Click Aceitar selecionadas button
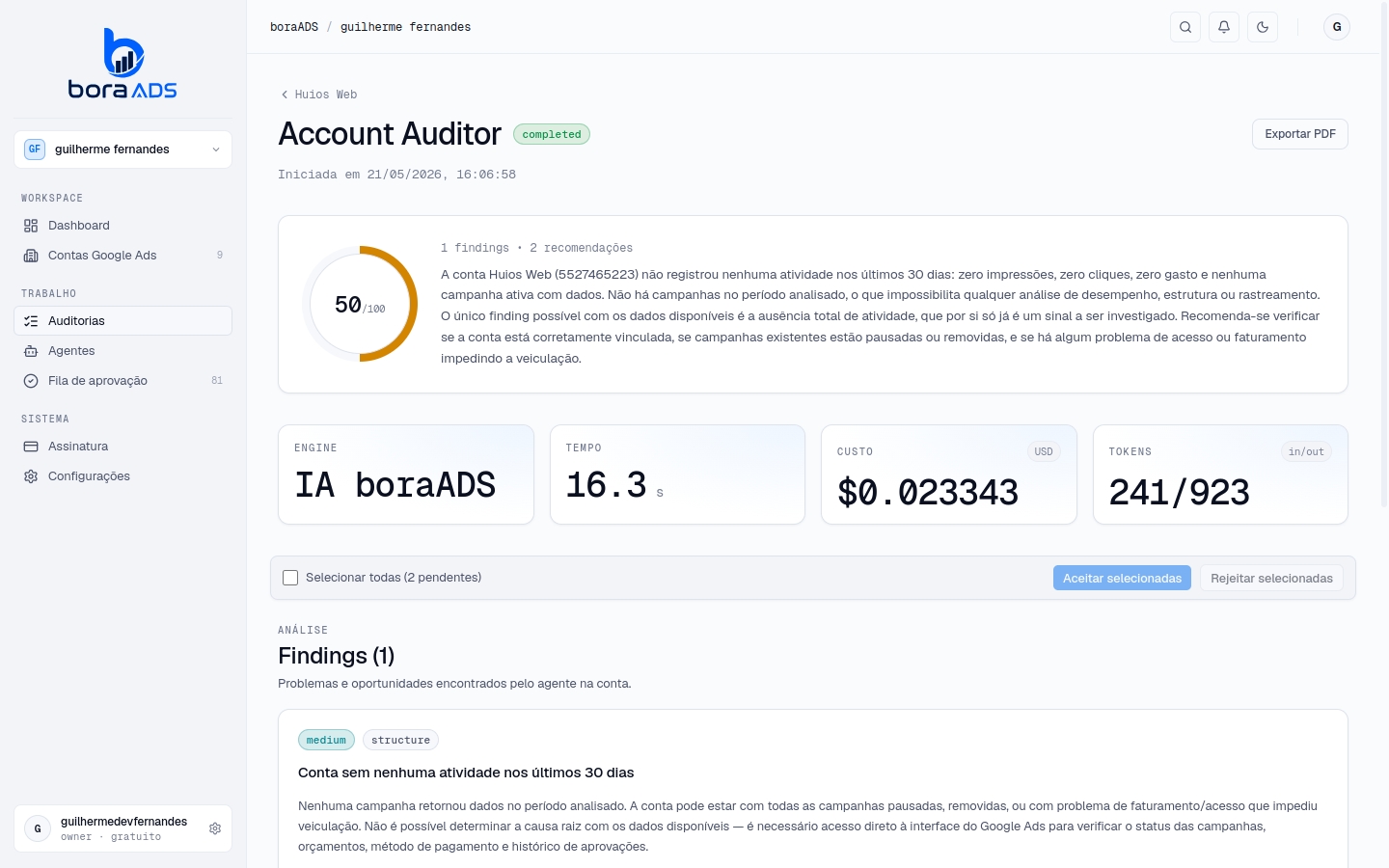Image resolution: width=1389 pixels, height=868 pixels. click(x=1122, y=578)
